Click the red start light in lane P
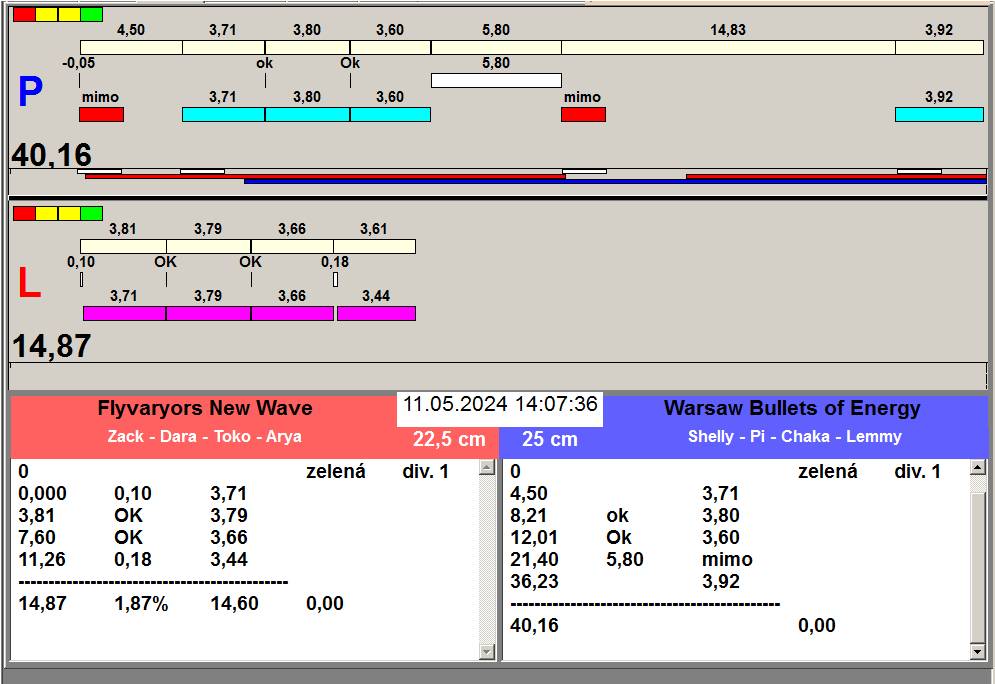995x684 pixels. 24,15
